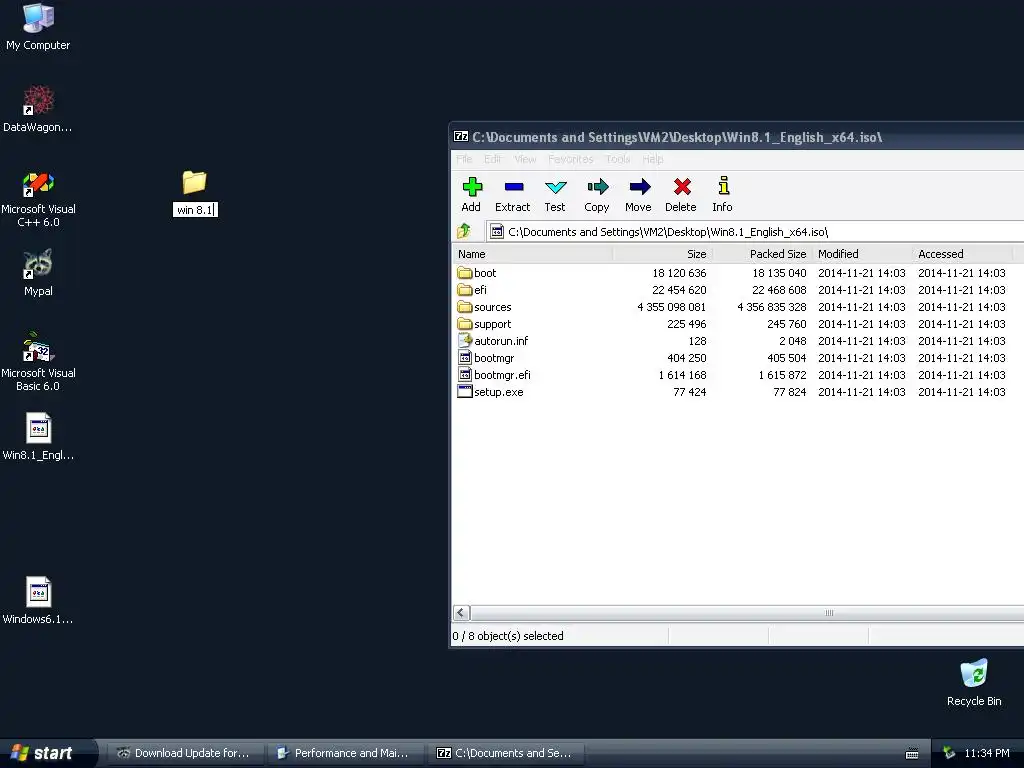Viewport: 1024px width, 768px height.
Task: Sort by Modified column header
Action: [x=862, y=254]
